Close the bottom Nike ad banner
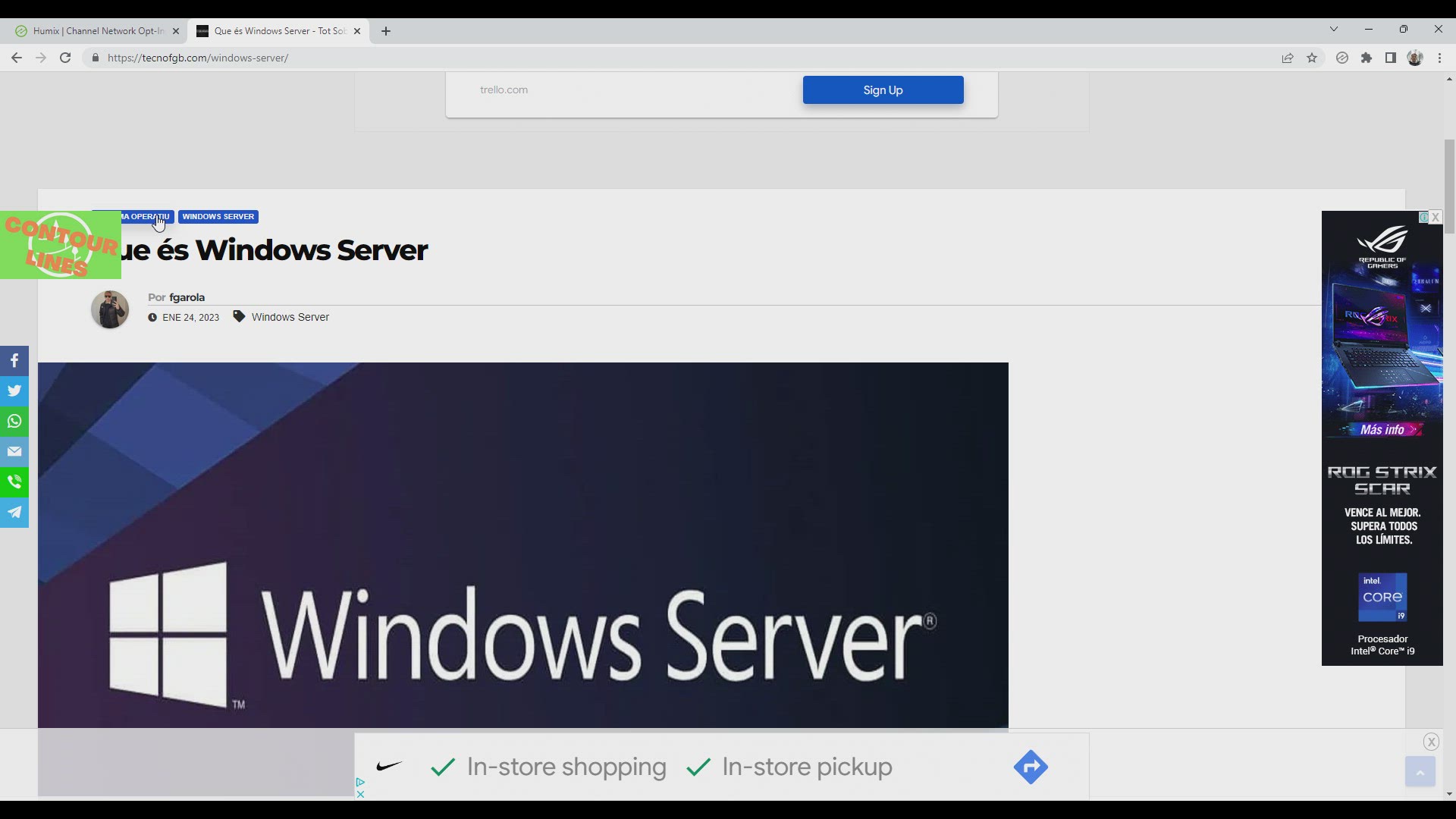The image size is (1456, 819). click(1431, 742)
